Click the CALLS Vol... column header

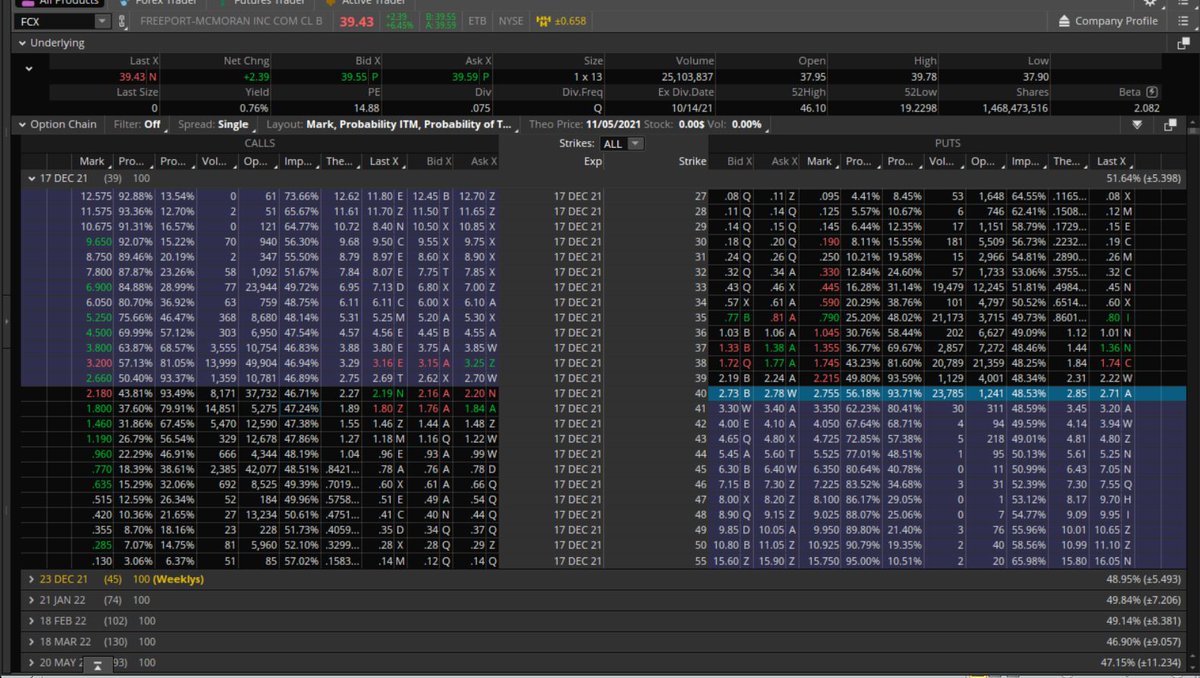pyautogui.click(x=217, y=161)
